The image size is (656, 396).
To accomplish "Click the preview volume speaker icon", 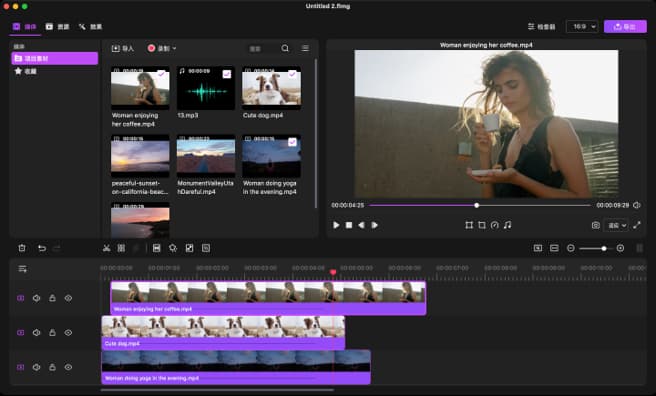I will coord(637,205).
